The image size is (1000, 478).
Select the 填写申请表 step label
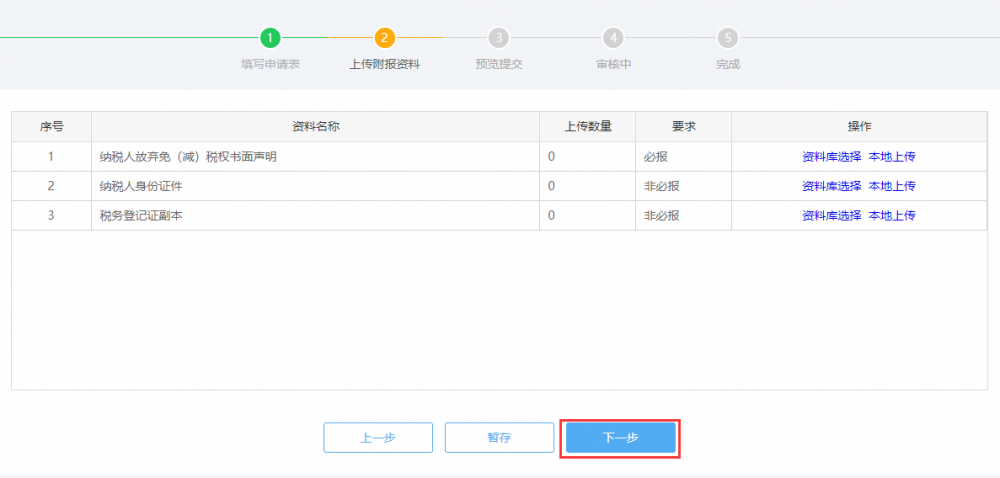(x=270, y=64)
